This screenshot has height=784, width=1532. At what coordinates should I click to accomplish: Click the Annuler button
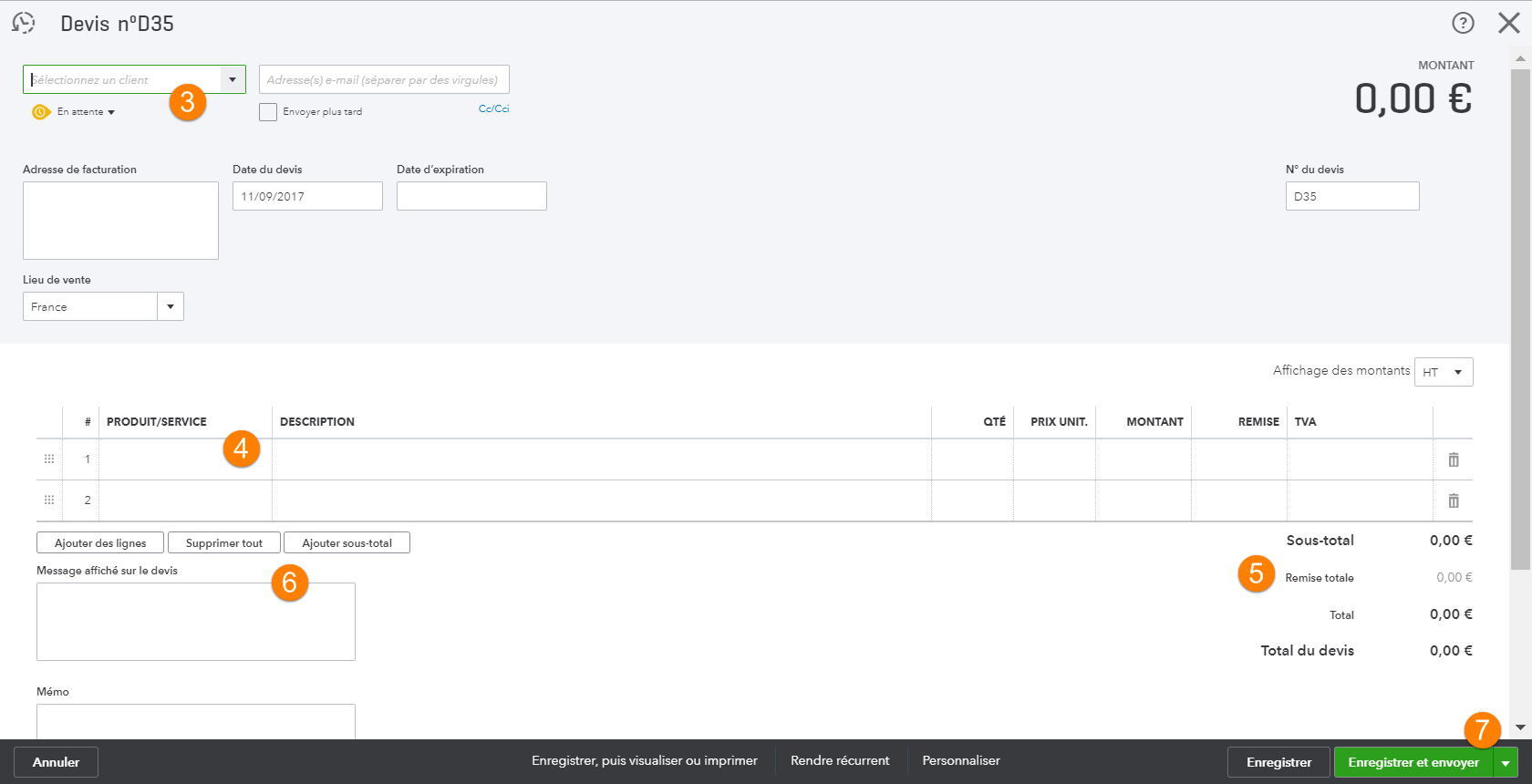[x=56, y=762]
